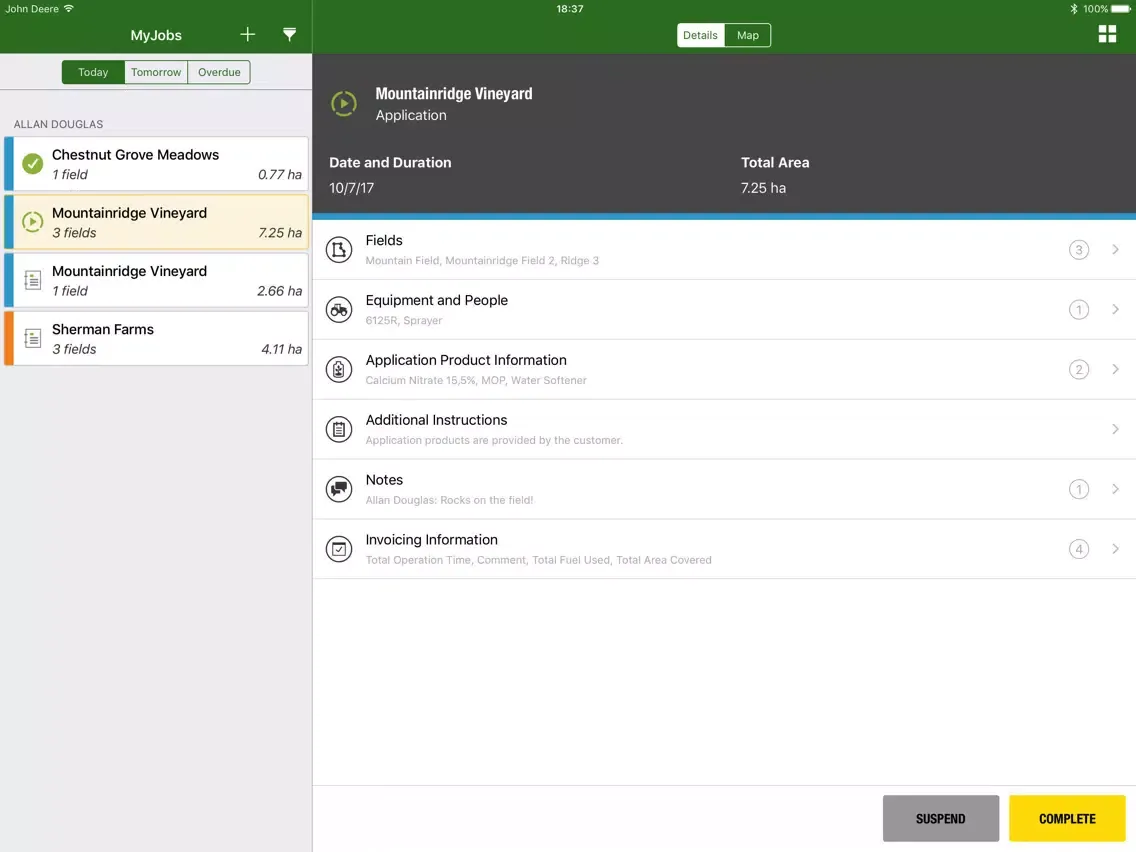Click the battery indicator in status bar
This screenshot has height=852, width=1136.
click(1121, 9)
